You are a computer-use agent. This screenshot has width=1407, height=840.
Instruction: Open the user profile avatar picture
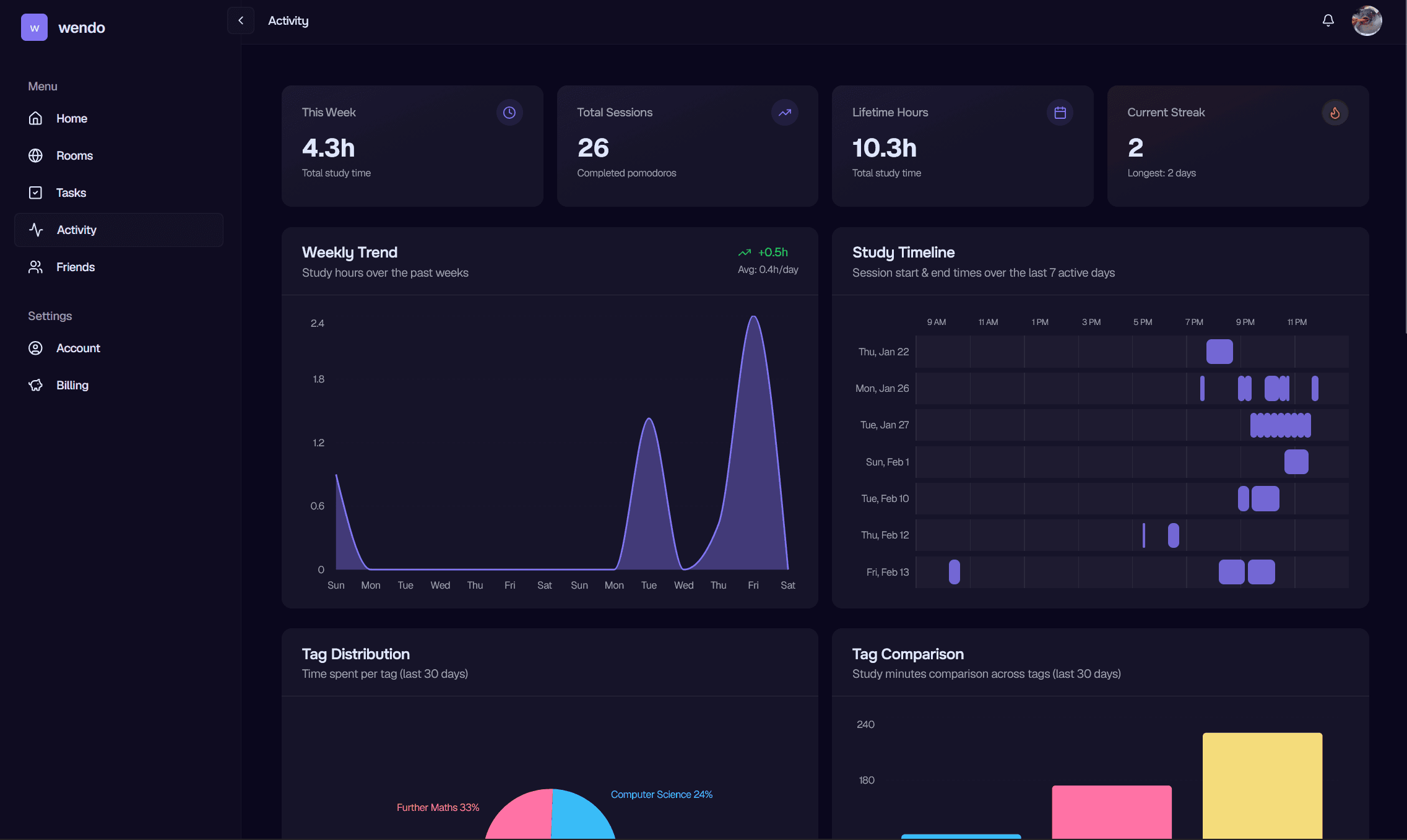pyautogui.click(x=1367, y=20)
